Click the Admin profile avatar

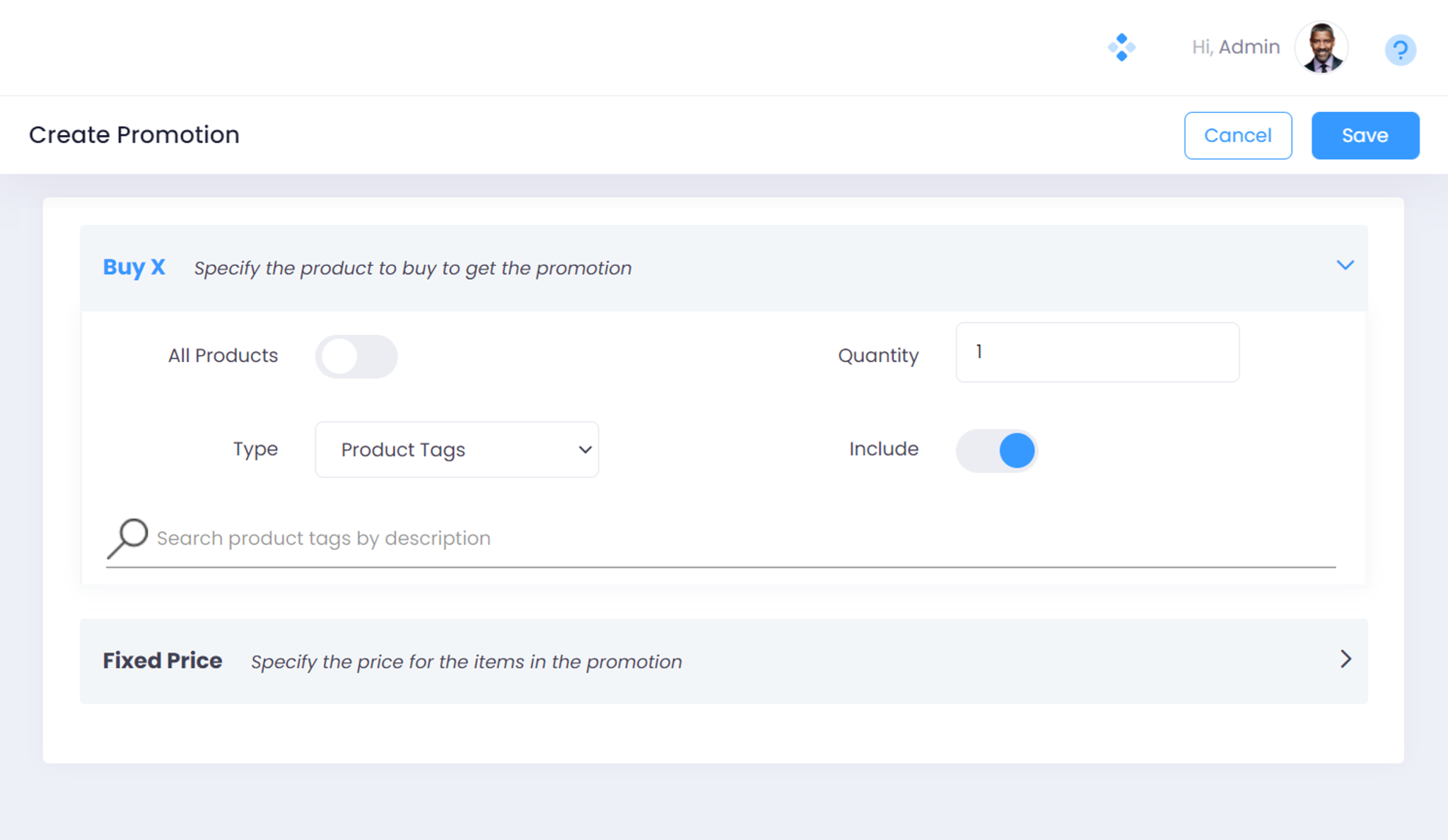(x=1321, y=47)
